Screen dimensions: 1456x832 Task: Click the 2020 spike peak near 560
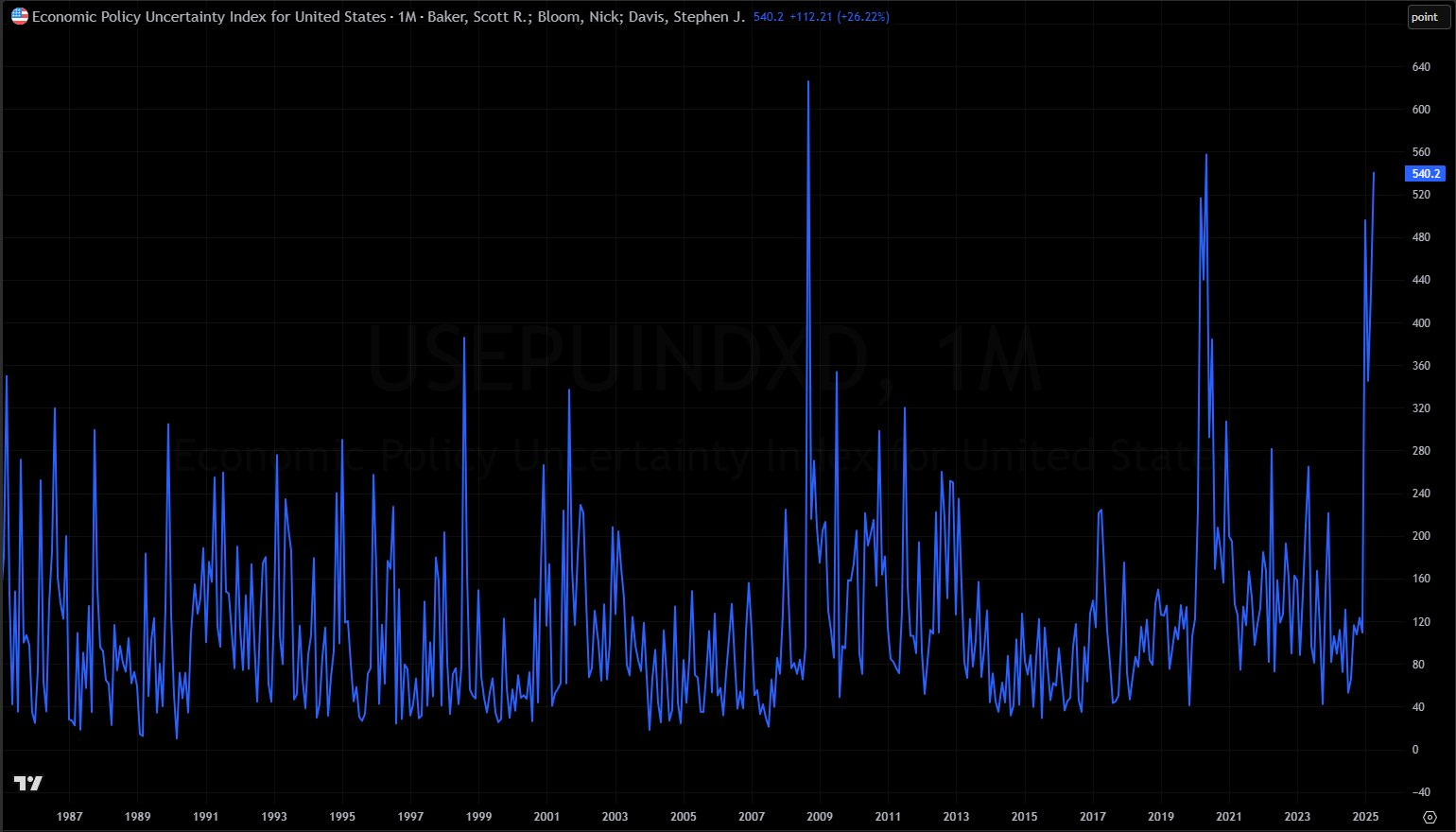1205,154
